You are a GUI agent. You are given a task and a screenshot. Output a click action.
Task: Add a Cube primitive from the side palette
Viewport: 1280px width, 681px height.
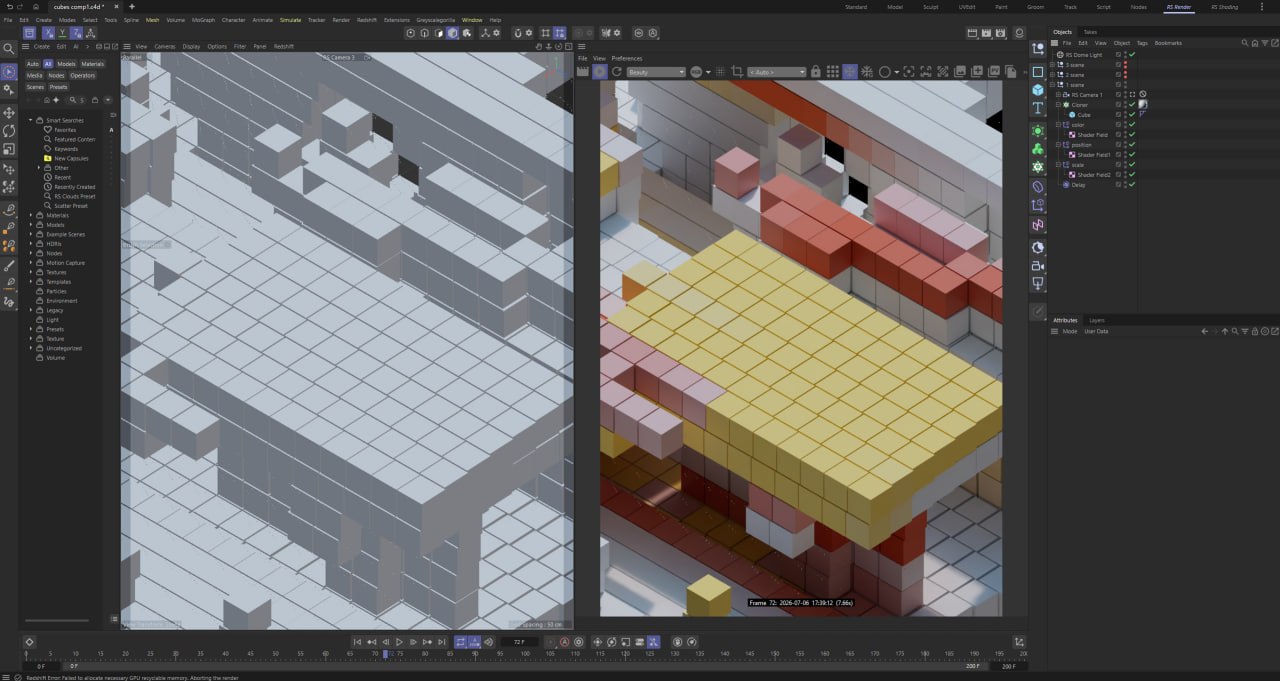[1038, 90]
